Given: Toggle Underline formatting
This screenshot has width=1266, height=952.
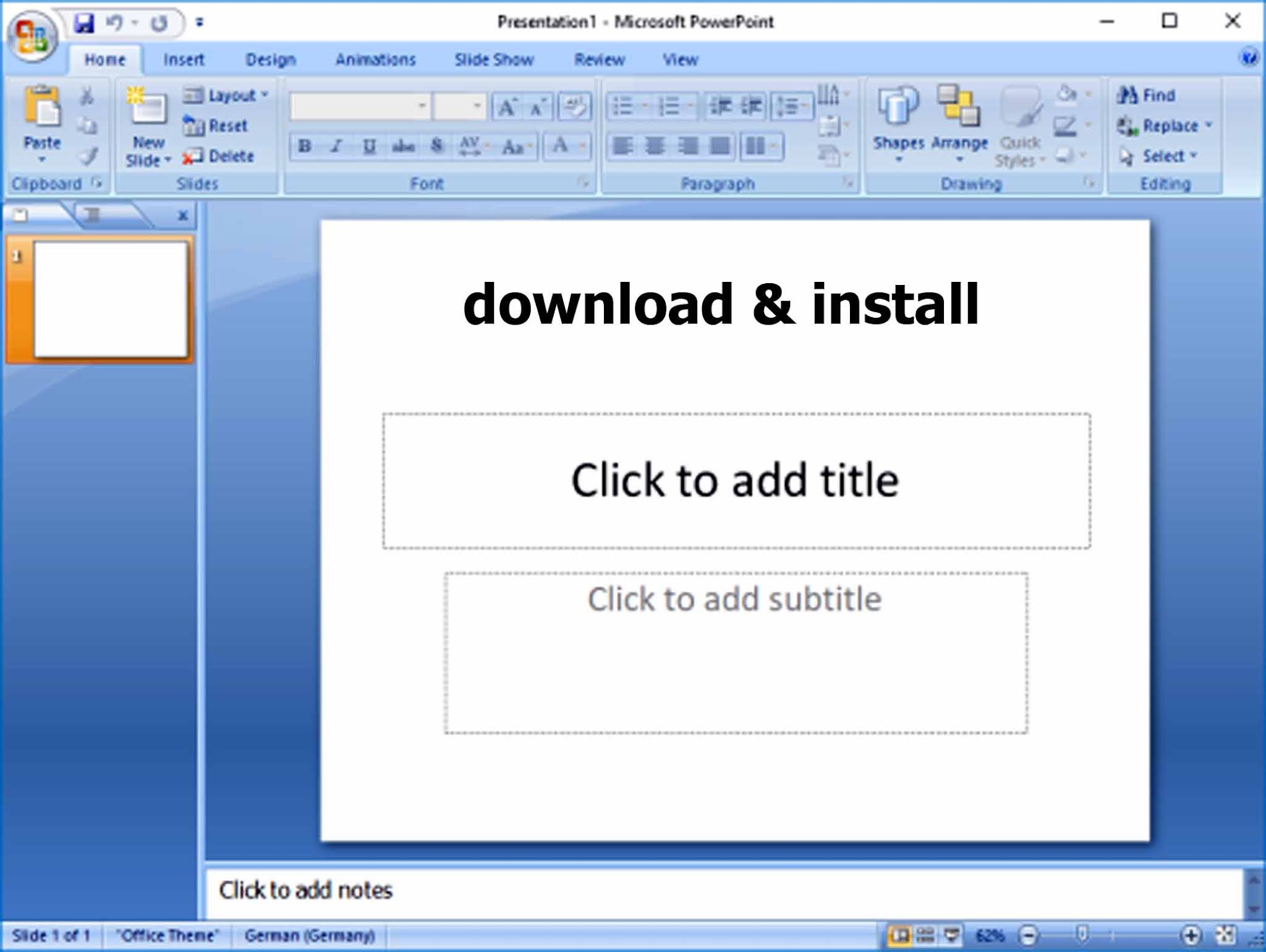Looking at the screenshot, I should coord(369,147).
